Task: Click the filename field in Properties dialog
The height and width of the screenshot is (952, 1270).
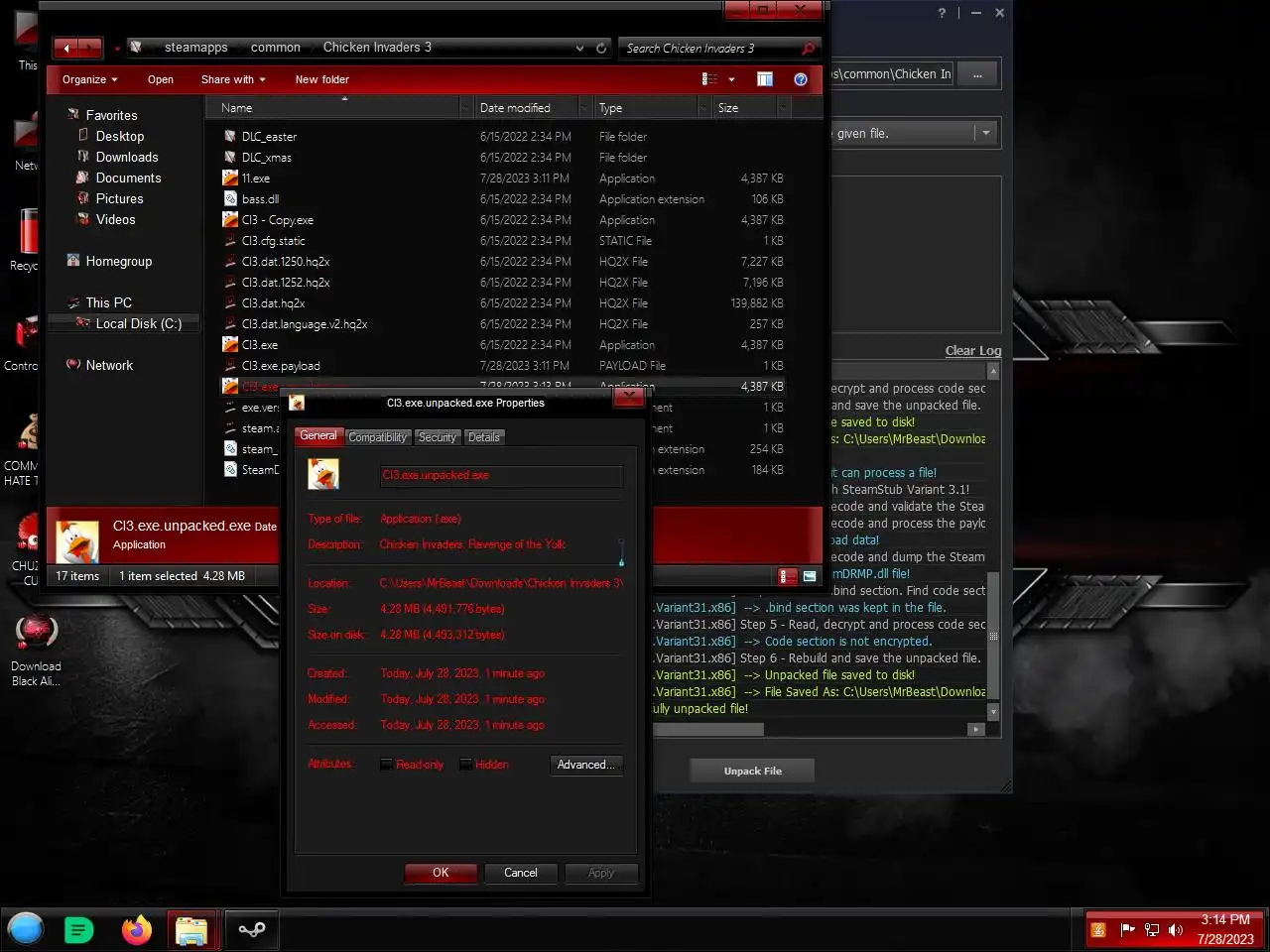Action: 501,475
